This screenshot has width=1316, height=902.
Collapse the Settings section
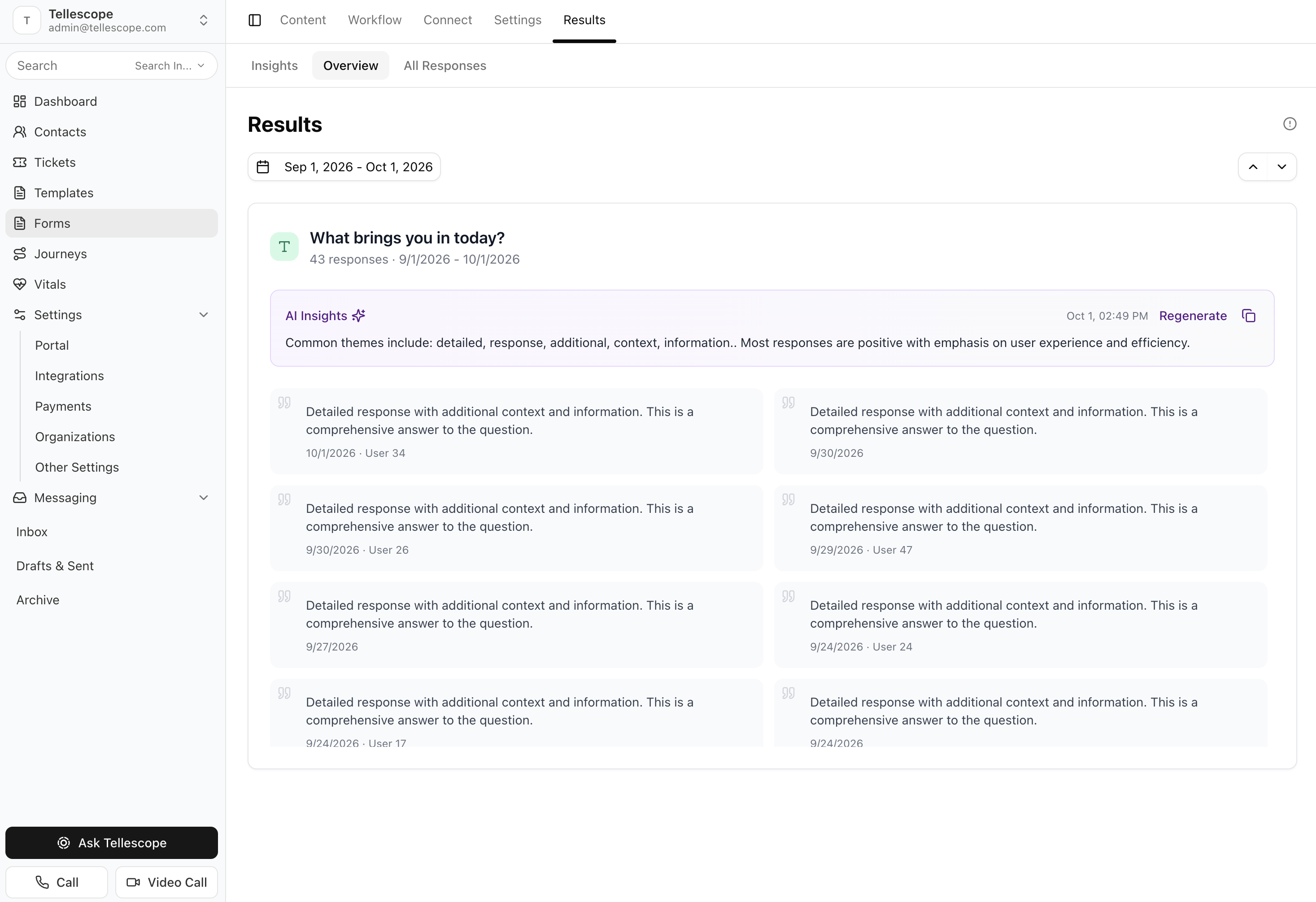[112, 315]
